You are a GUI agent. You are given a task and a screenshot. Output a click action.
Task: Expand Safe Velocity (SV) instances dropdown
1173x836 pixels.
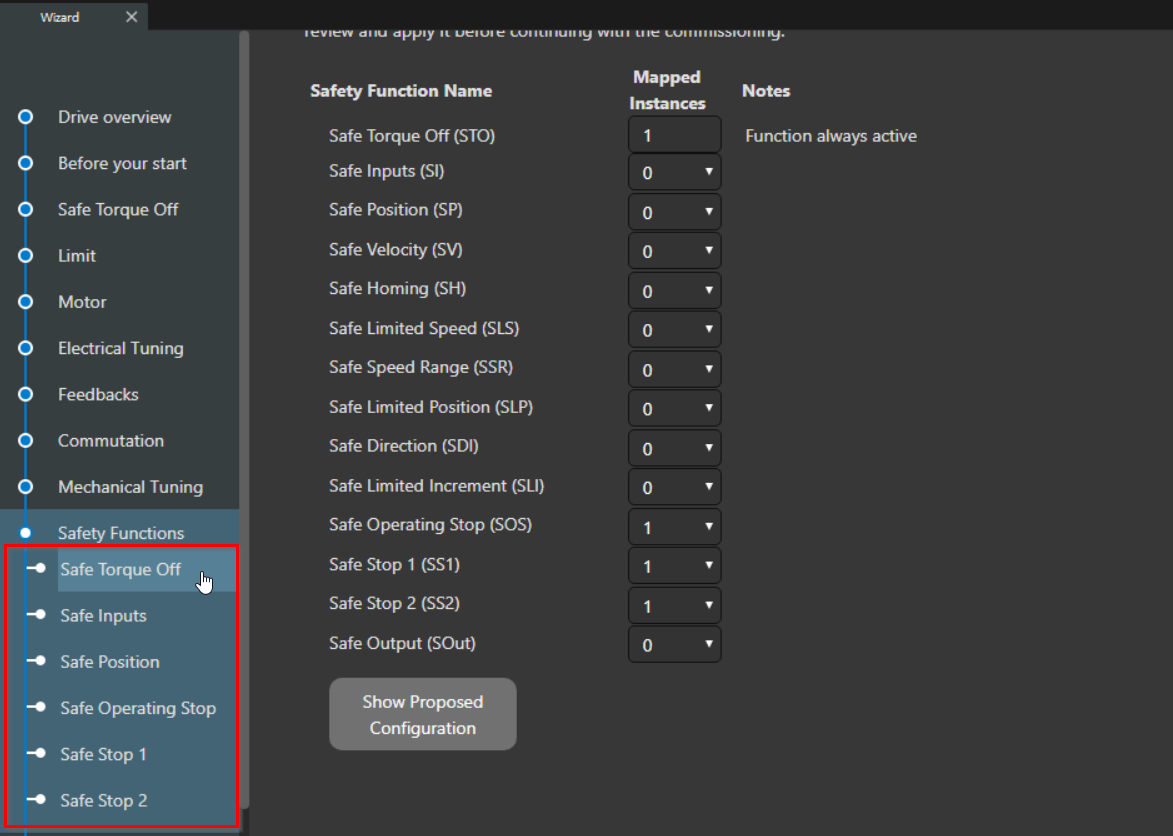coord(674,251)
